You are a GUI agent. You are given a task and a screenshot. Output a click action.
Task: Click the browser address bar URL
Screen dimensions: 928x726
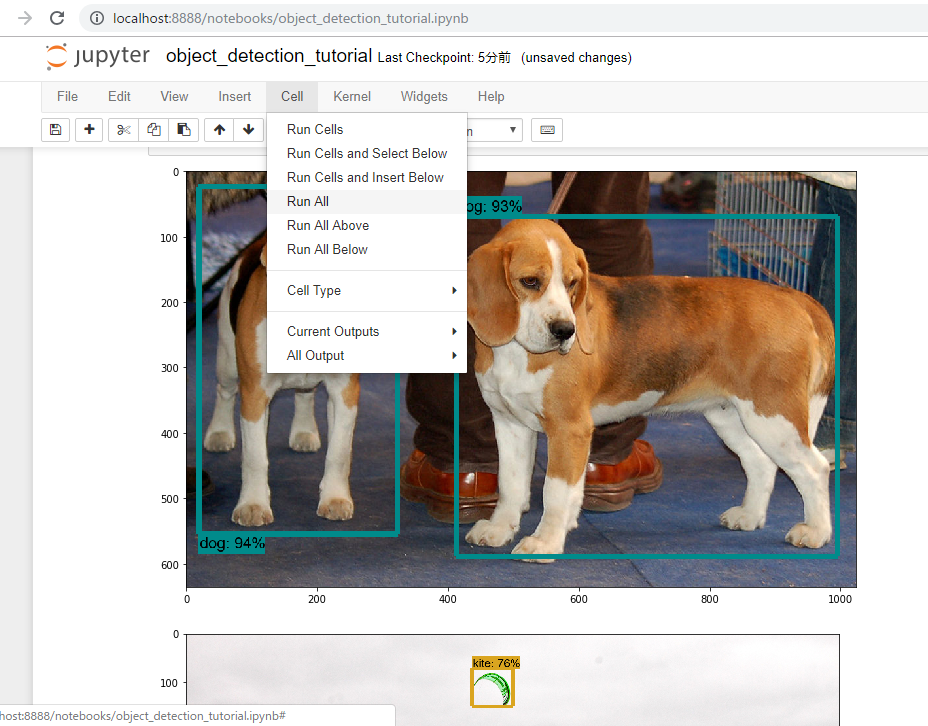pyautogui.click(x=290, y=18)
